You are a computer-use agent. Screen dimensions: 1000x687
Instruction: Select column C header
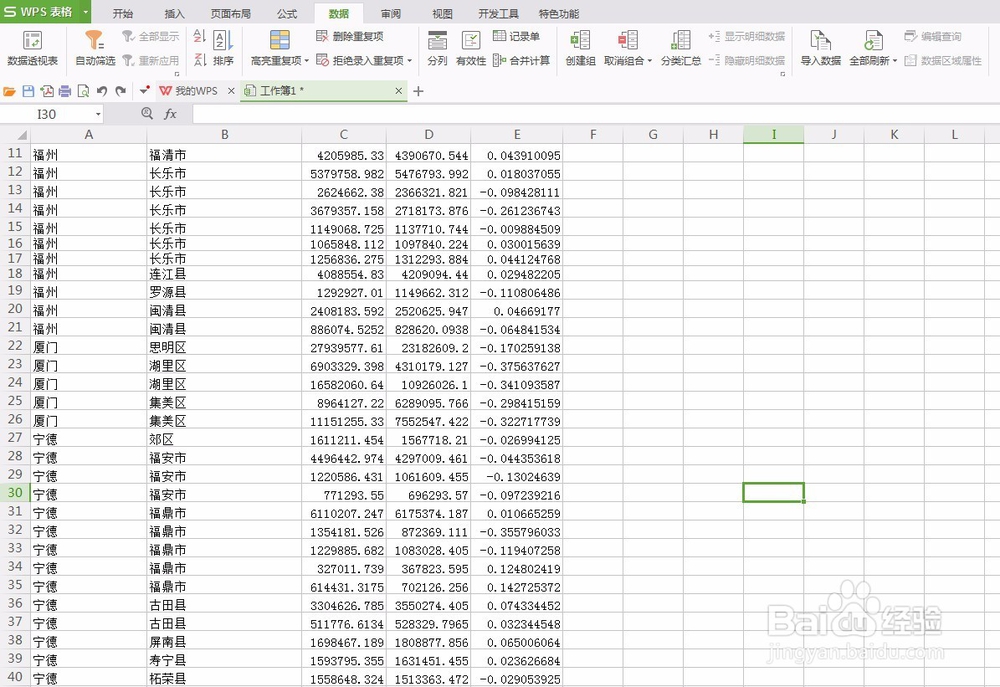pos(344,135)
